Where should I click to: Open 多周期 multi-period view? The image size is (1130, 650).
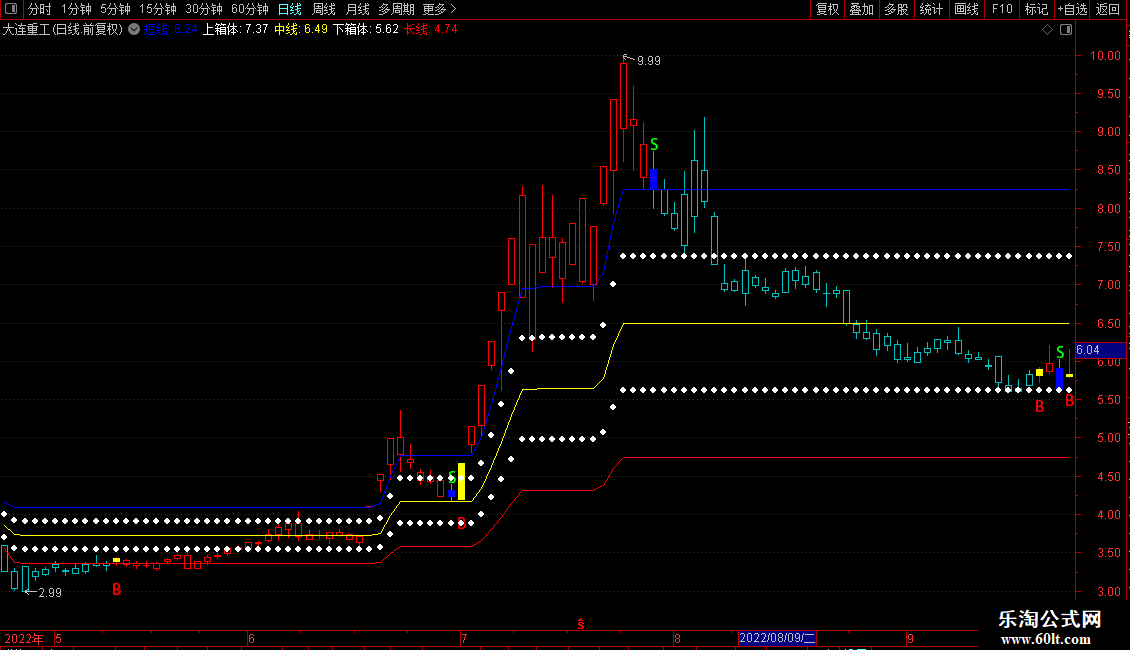coord(396,9)
